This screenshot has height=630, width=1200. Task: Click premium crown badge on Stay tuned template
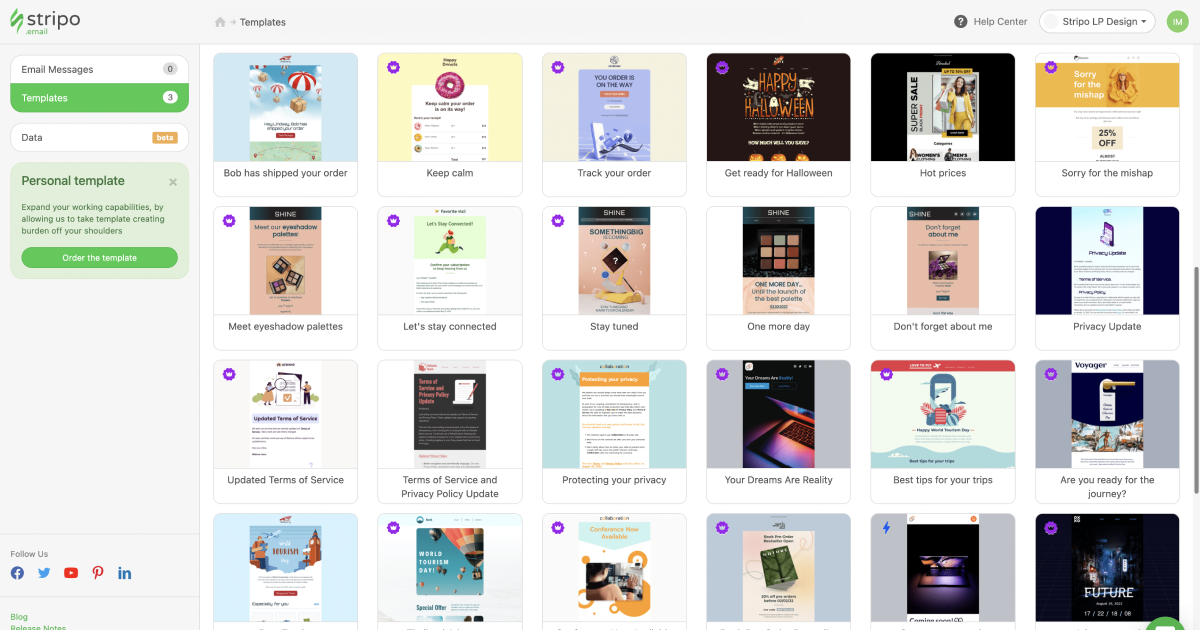click(x=557, y=221)
